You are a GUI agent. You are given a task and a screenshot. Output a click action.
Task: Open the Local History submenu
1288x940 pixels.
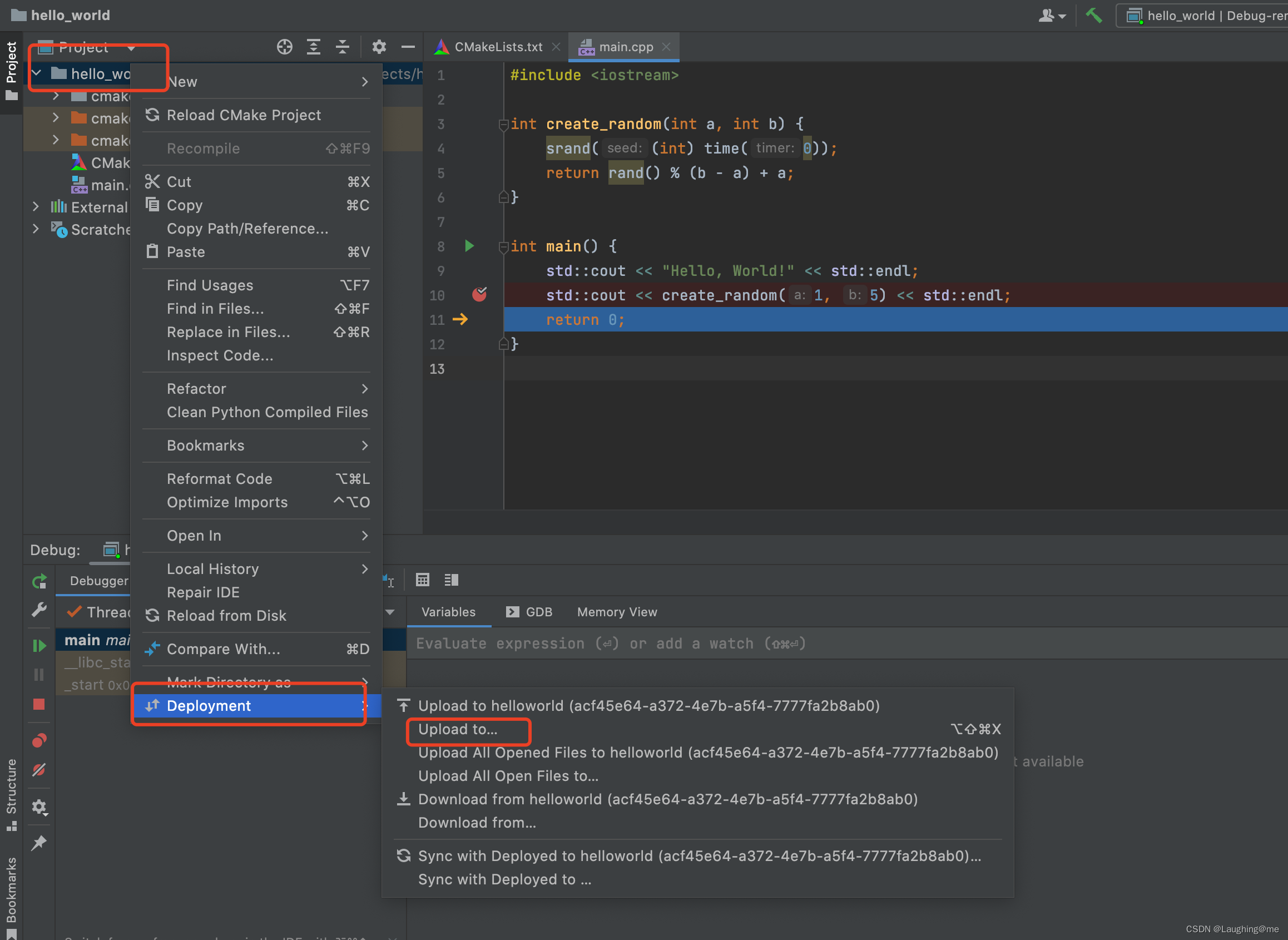pos(256,569)
